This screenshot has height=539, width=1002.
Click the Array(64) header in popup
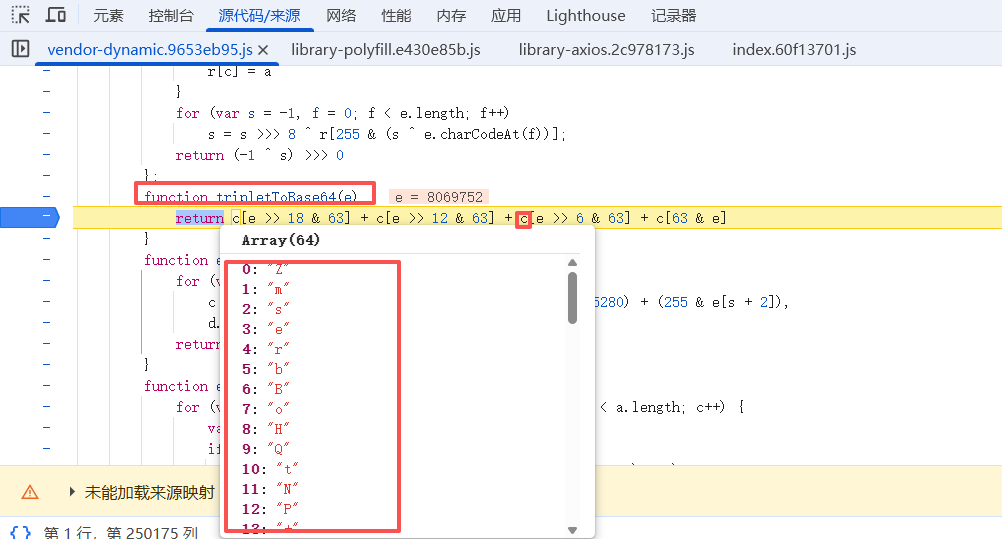click(280, 241)
